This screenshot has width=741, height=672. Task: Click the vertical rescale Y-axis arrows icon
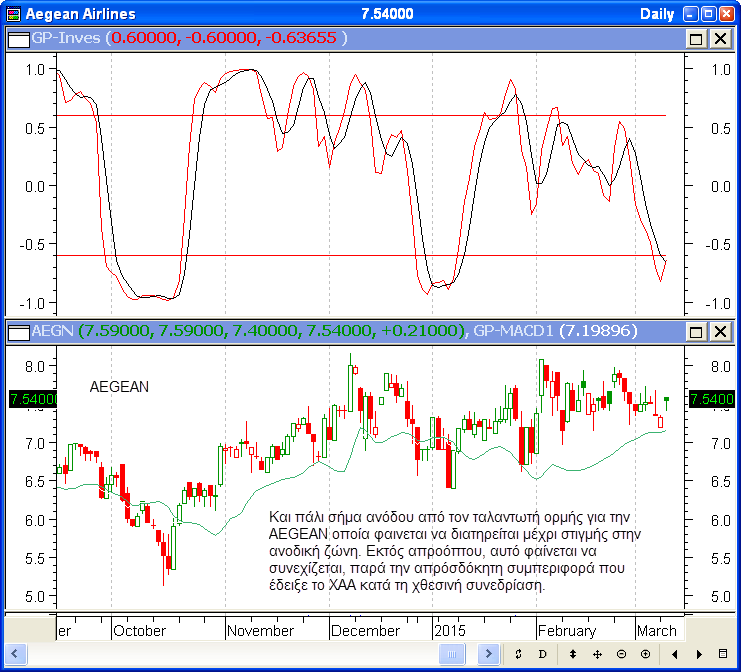(573, 654)
